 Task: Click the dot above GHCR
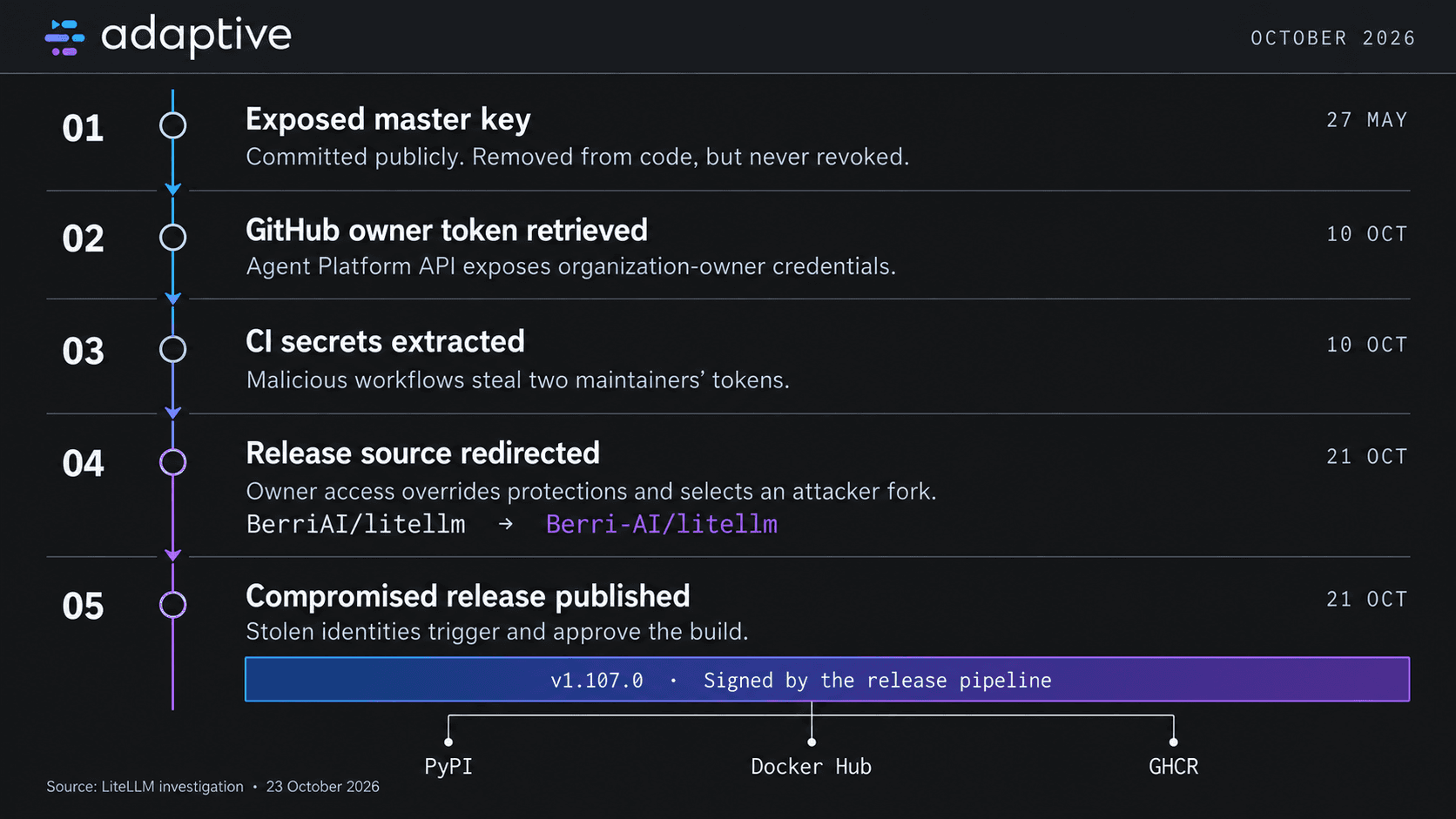pyautogui.click(x=1174, y=742)
